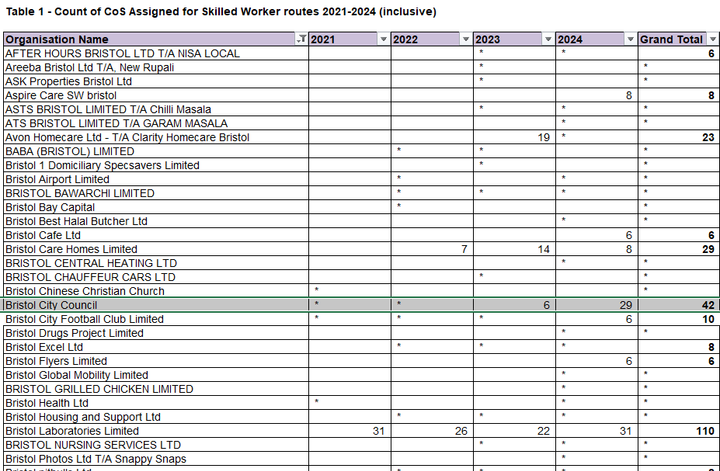Viewport: 720px width, 471px height.
Task: Open the 2022 column filter dropdown
Action: point(466,39)
